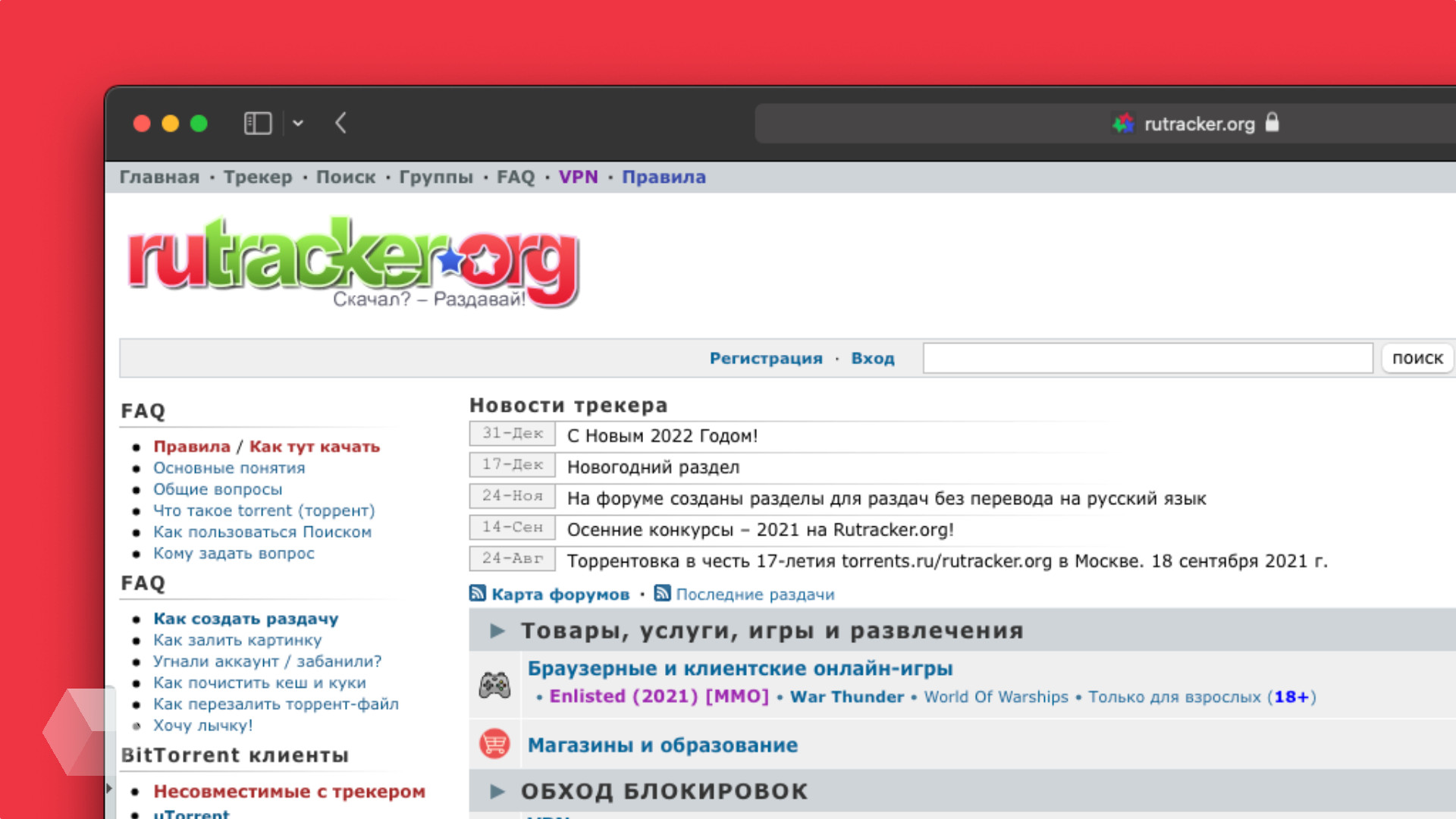This screenshot has height=819, width=1456.
Task: Open Что такое torrent (торрент) link
Action: point(264,510)
